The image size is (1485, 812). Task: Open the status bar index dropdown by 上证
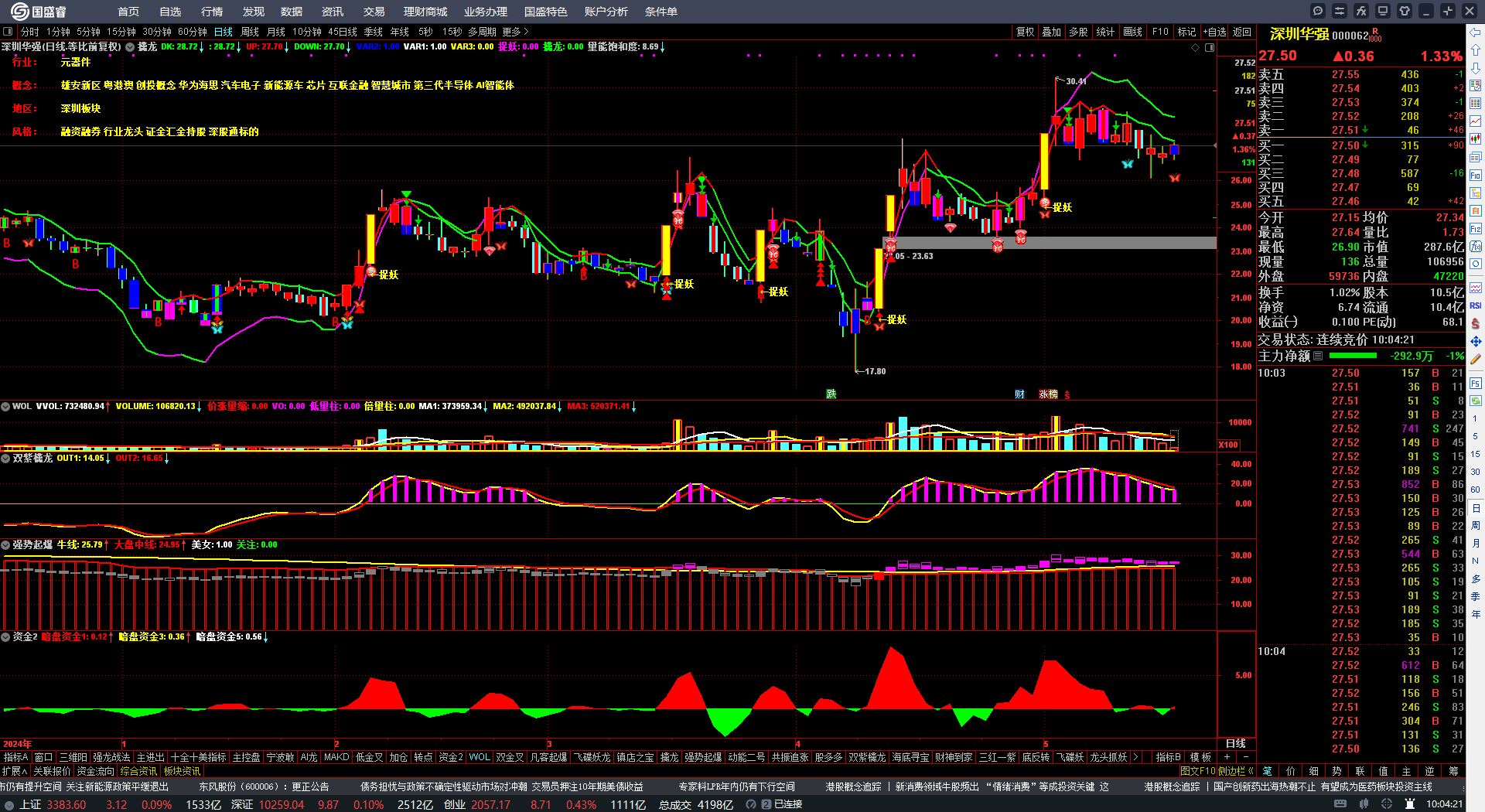9,804
